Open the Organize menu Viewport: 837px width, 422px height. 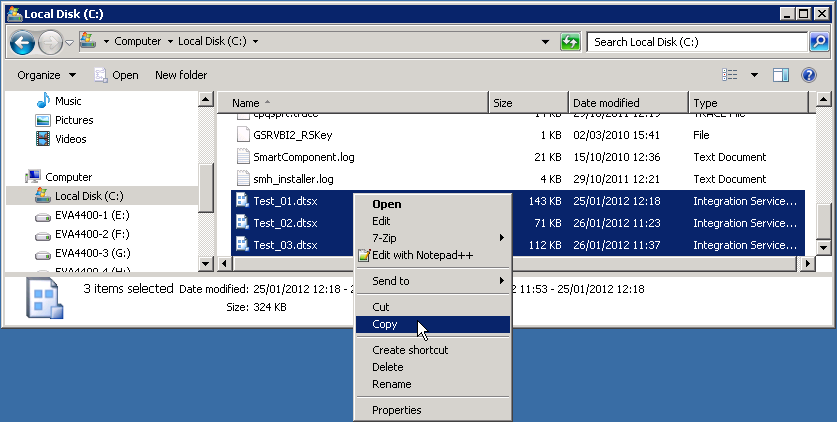pos(46,75)
